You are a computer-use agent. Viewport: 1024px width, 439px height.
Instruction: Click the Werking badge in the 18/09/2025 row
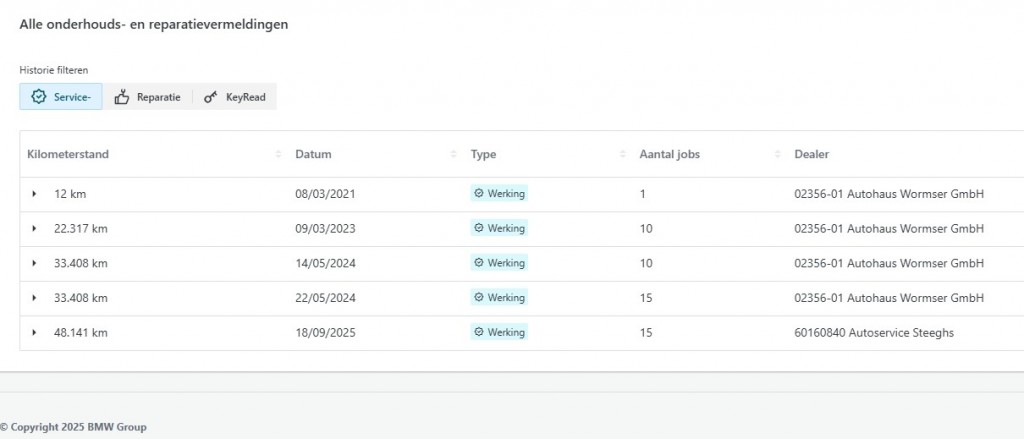click(499, 332)
